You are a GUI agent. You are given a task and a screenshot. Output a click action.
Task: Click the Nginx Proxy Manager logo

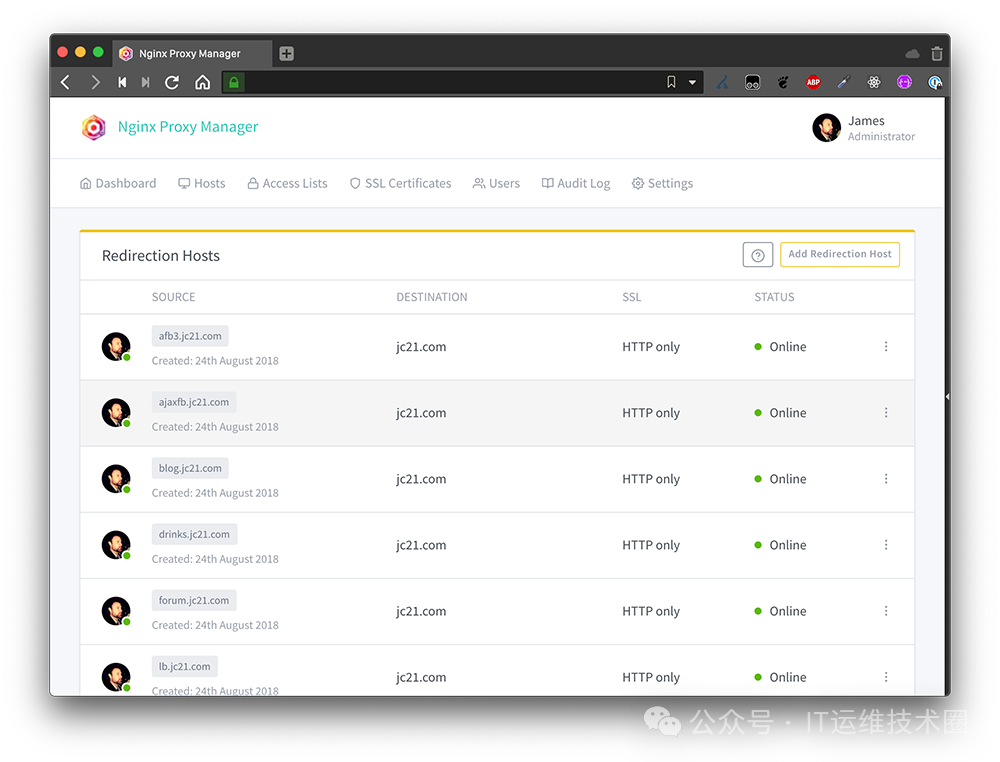point(94,128)
